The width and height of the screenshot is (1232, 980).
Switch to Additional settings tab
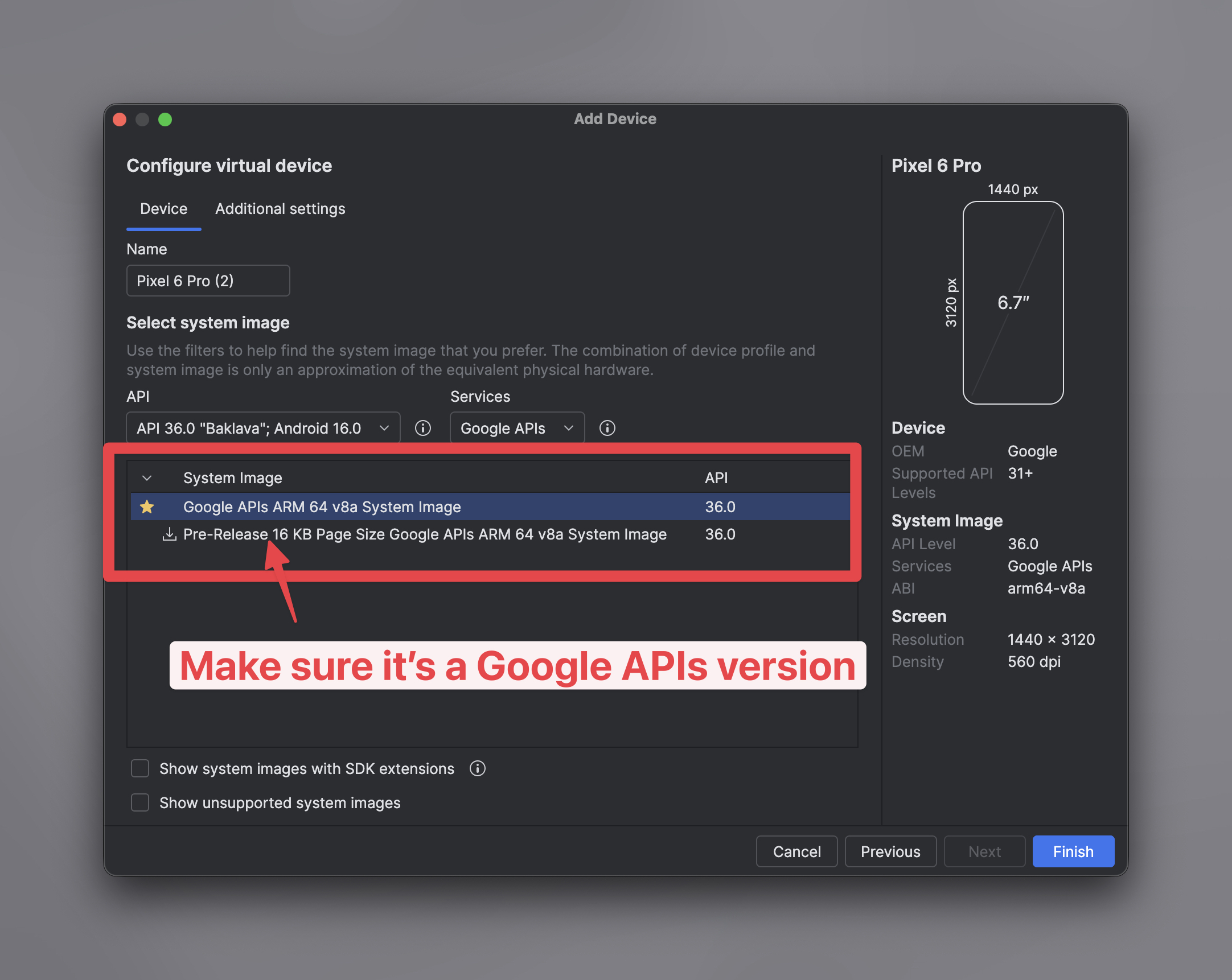pos(280,209)
